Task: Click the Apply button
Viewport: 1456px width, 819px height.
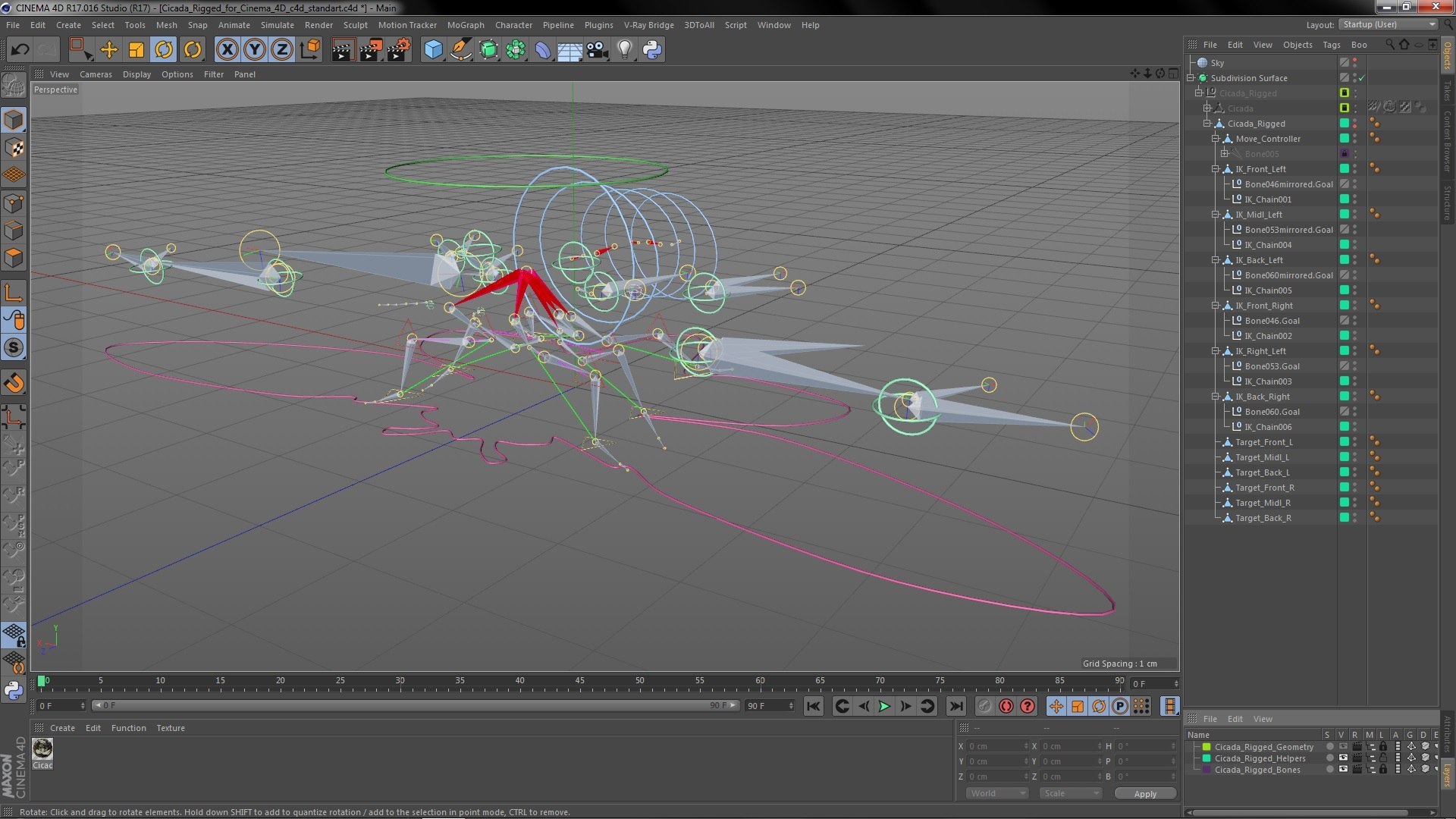Action: pyautogui.click(x=1145, y=794)
